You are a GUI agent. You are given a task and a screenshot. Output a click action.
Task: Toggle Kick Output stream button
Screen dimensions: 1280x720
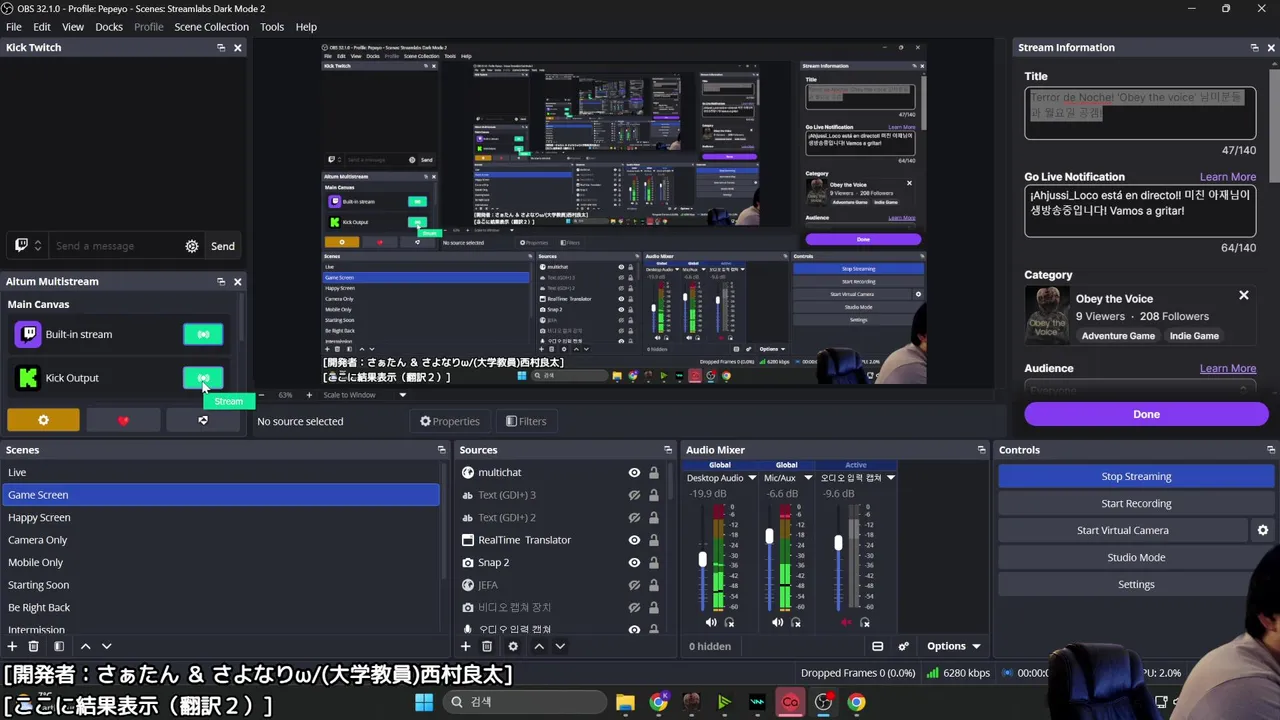pos(203,378)
